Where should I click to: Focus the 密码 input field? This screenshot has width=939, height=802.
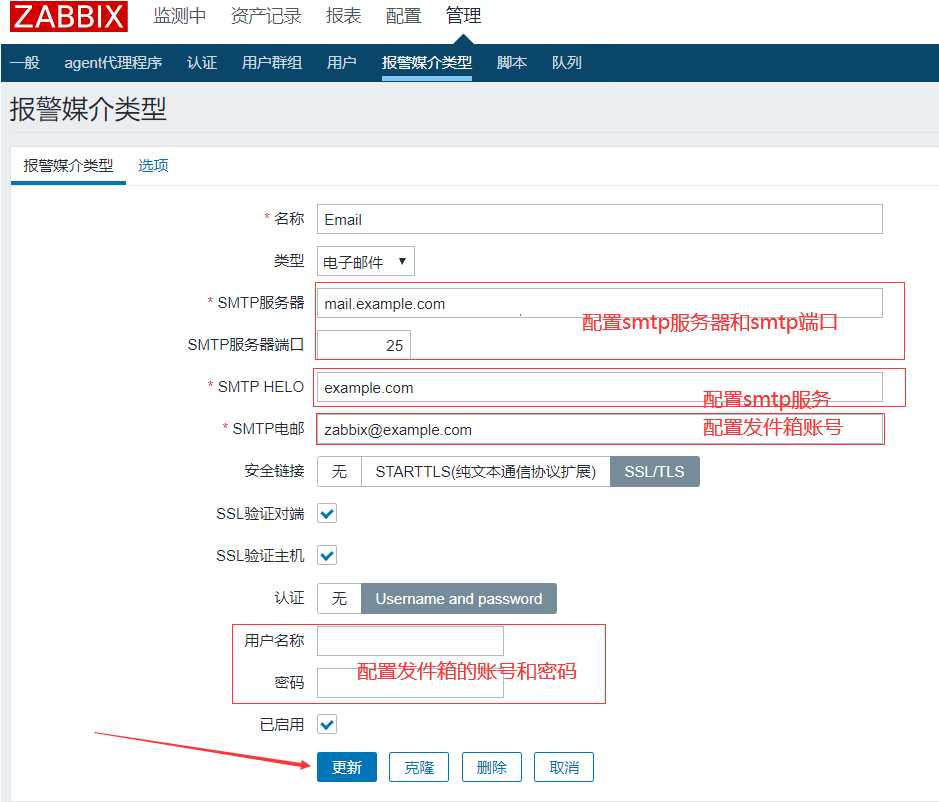[410, 683]
